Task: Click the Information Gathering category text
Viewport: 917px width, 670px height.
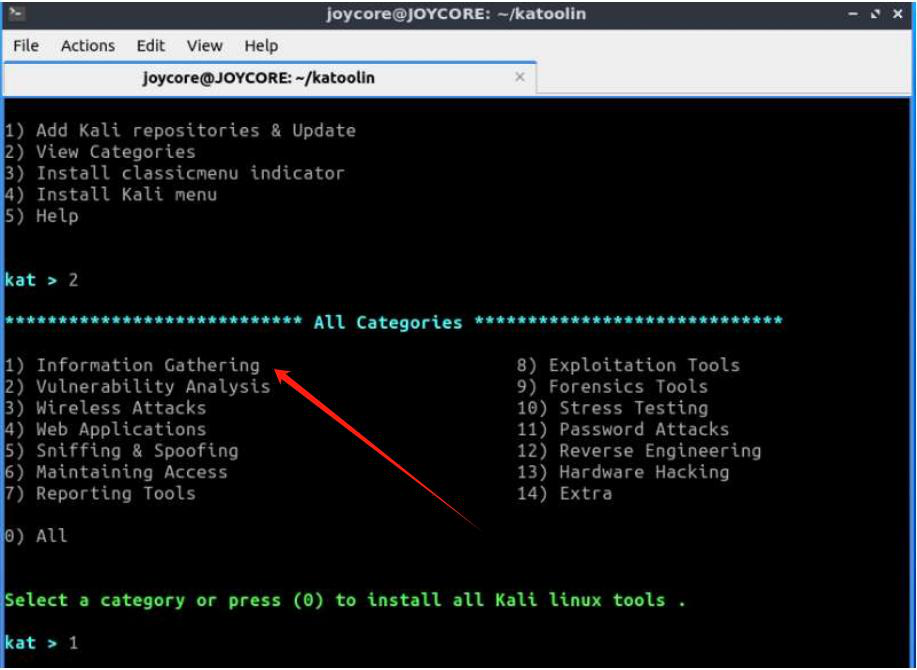Action: click(147, 365)
